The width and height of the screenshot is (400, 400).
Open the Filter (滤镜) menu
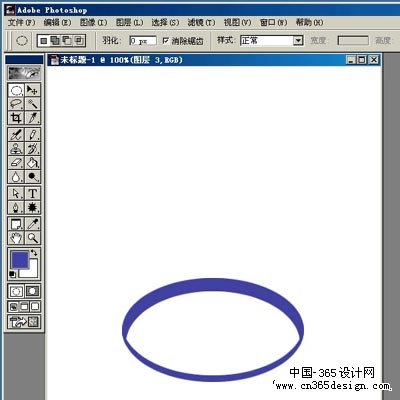pos(201,22)
